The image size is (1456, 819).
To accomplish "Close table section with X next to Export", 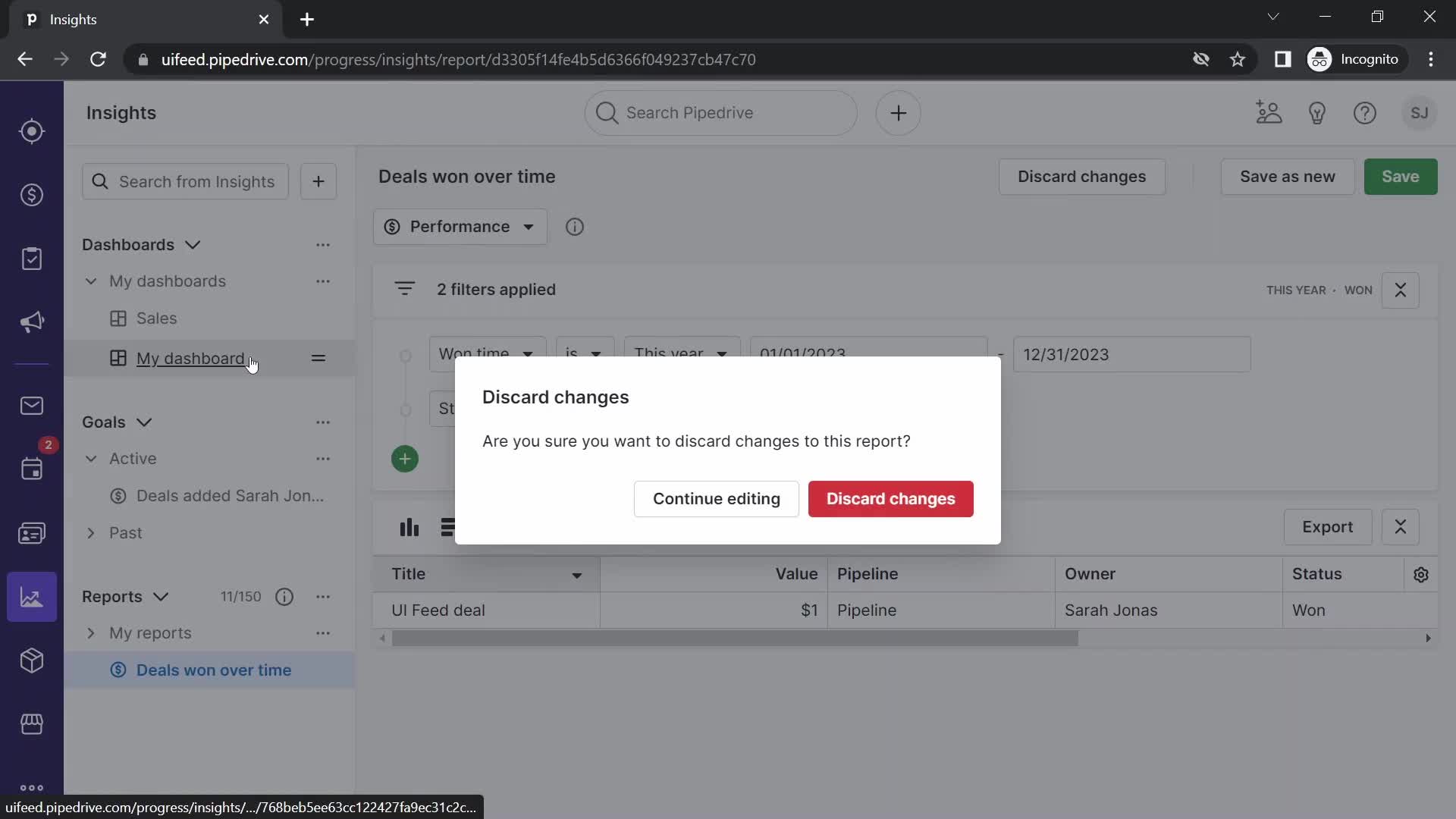I will point(1400,527).
